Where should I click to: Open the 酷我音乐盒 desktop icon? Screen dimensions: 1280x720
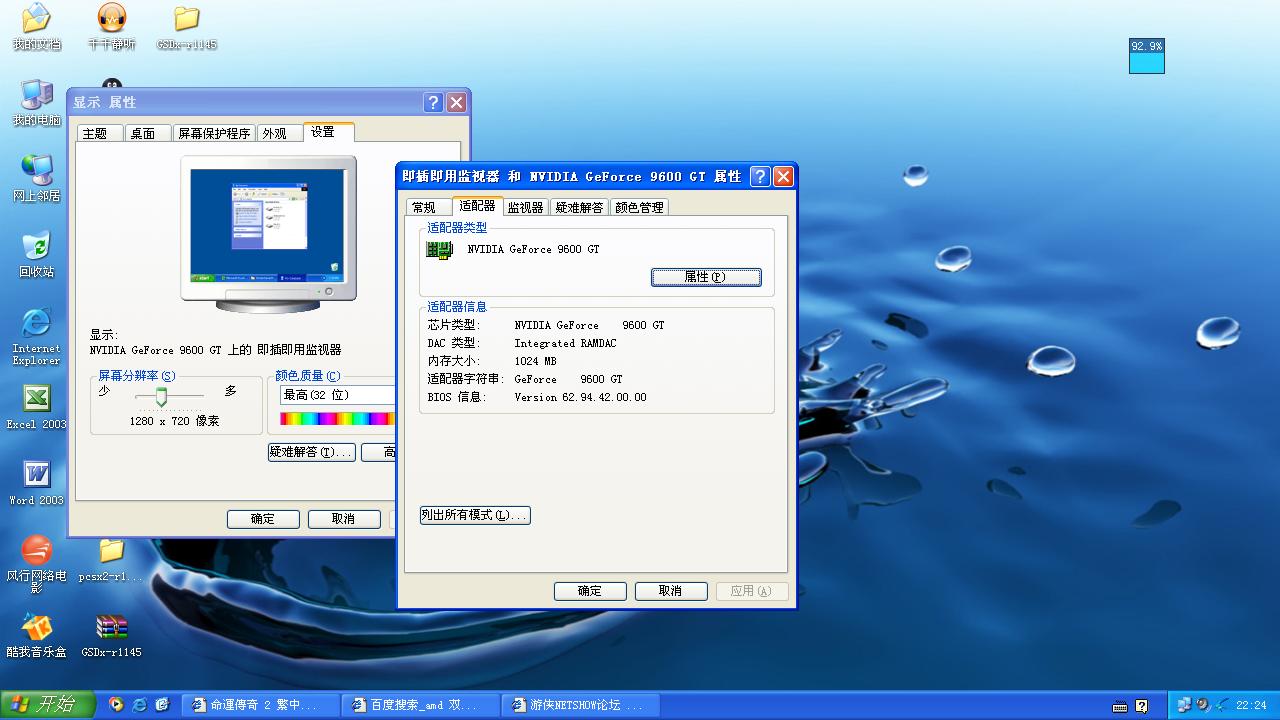(36, 635)
